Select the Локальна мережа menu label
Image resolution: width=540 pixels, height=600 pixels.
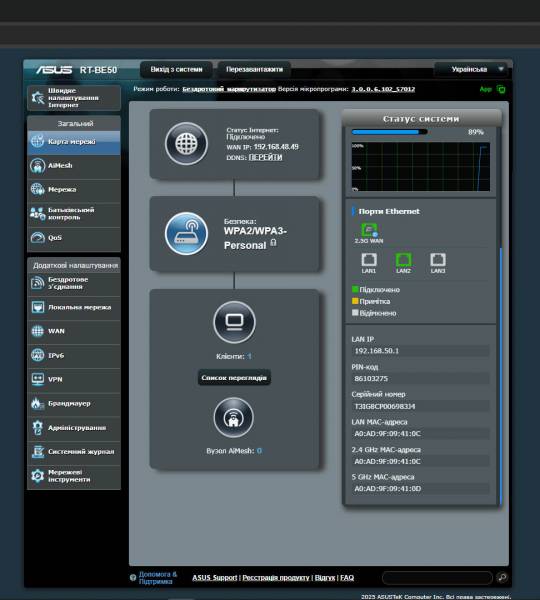(79, 307)
